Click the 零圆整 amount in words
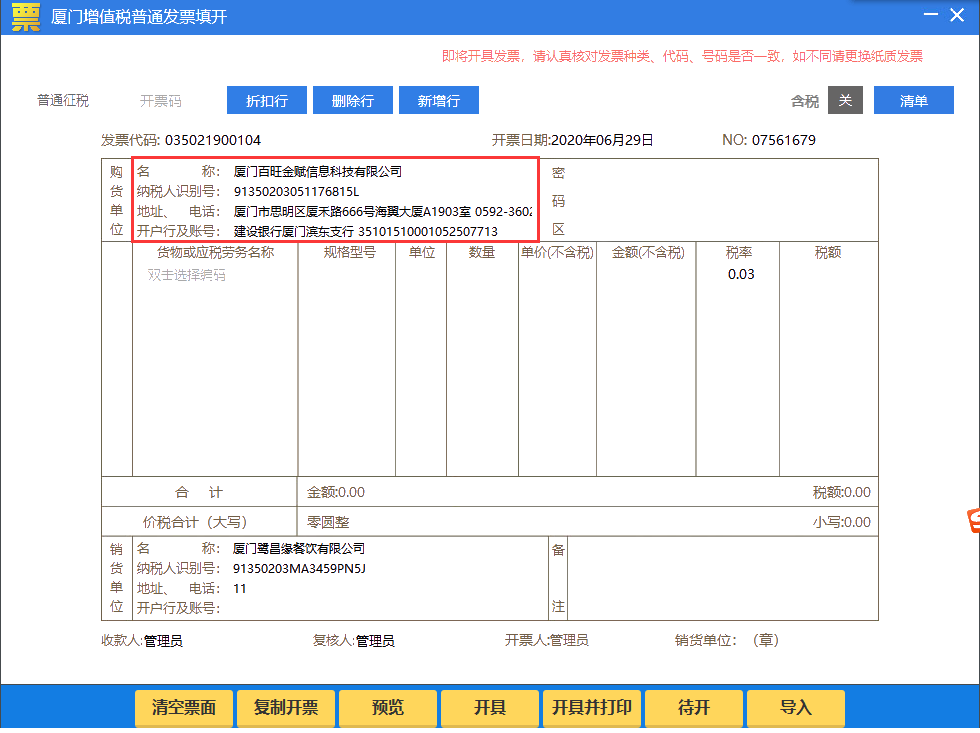This screenshot has height=733, width=980. [328, 522]
